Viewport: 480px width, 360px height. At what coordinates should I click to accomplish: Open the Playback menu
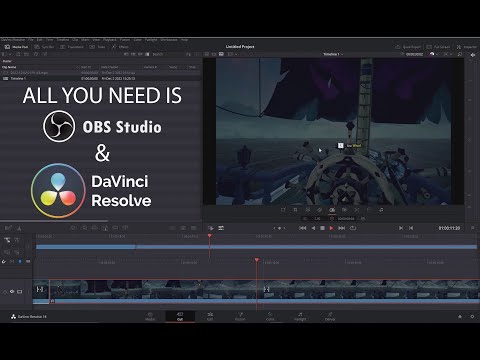click(x=110, y=40)
